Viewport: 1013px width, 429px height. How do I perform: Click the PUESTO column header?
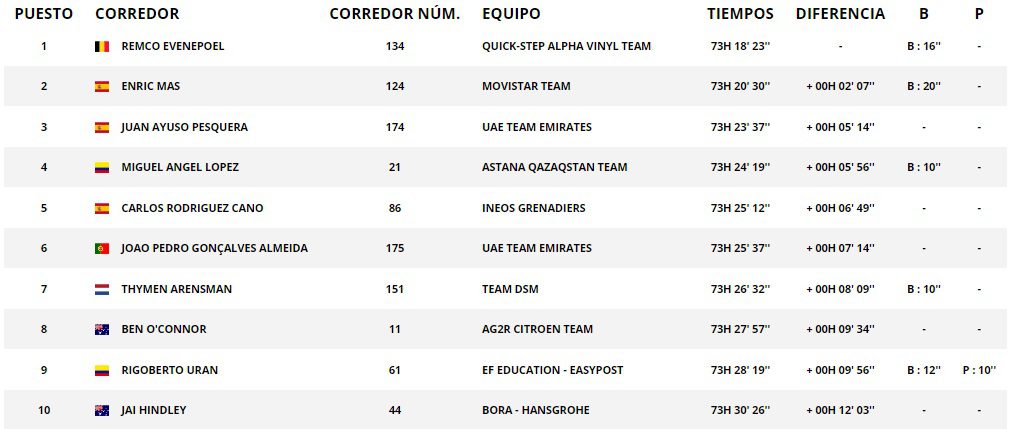click(x=44, y=14)
